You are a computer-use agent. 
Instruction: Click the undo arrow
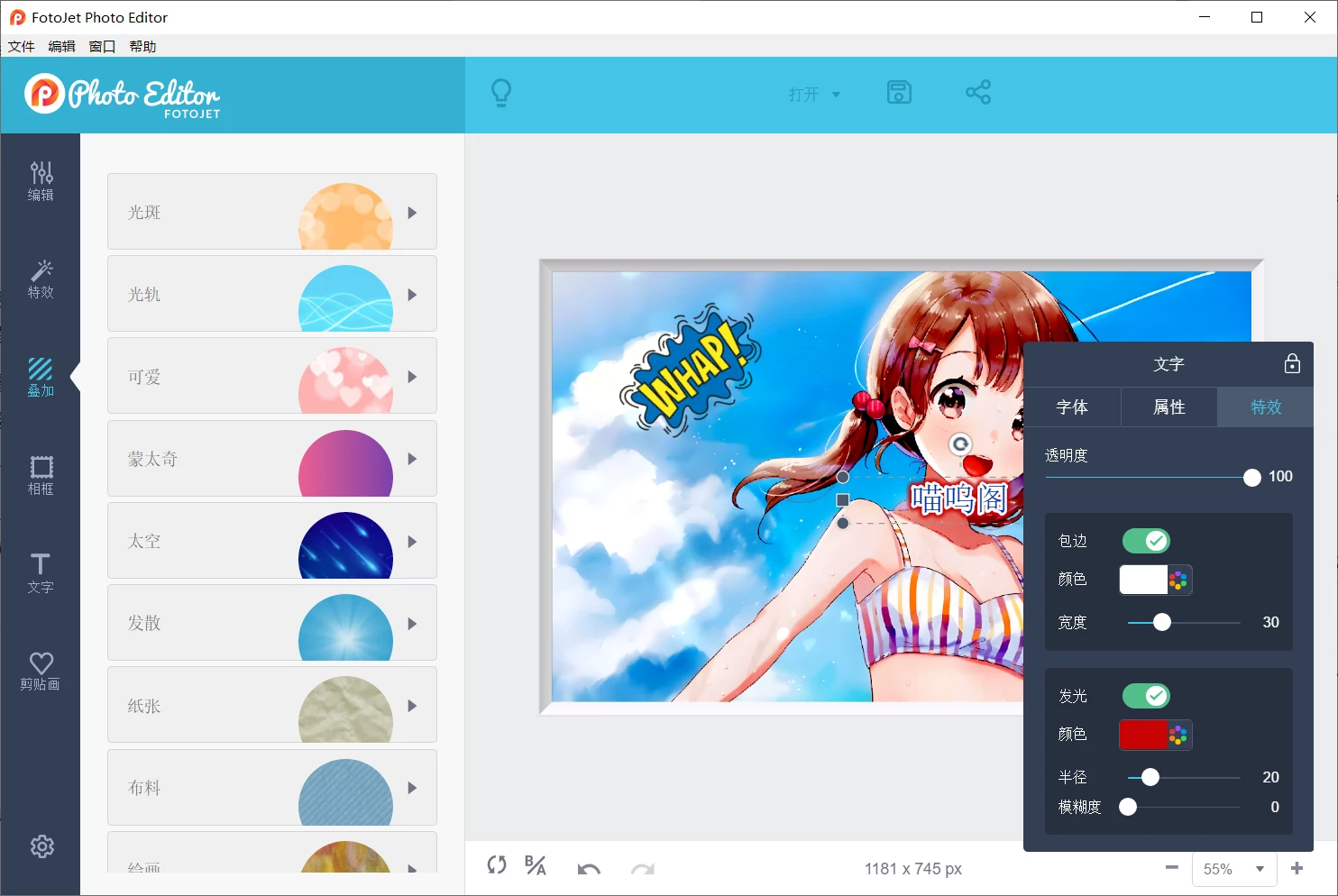tap(589, 869)
